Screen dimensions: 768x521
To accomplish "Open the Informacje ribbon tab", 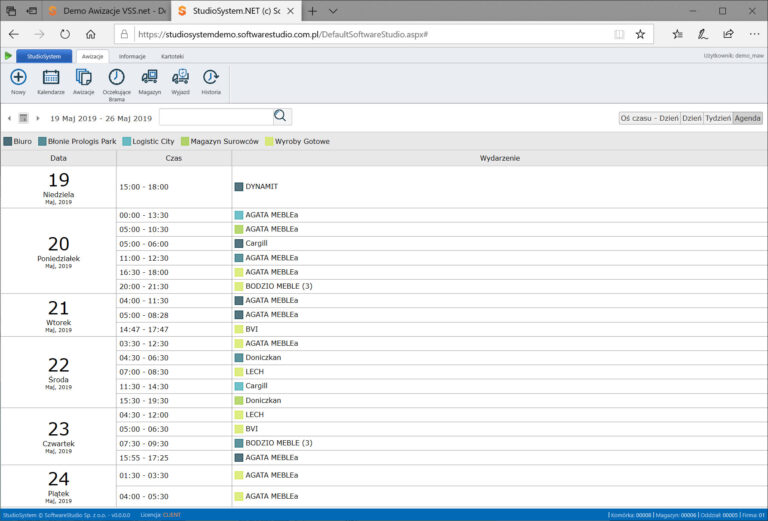I will tap(132, 56).
